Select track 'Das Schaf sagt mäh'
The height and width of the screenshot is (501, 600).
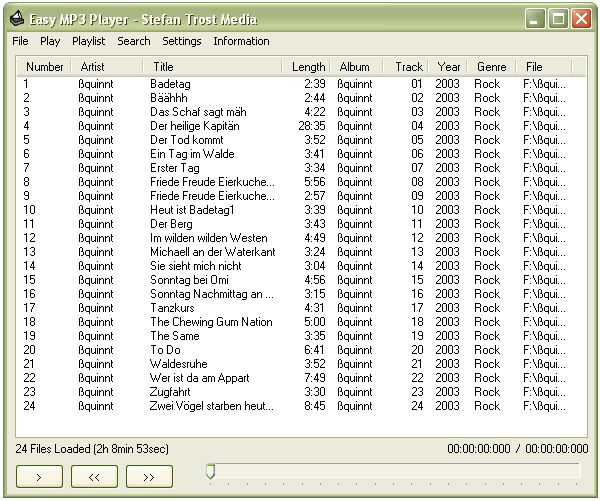coord(197,112)
